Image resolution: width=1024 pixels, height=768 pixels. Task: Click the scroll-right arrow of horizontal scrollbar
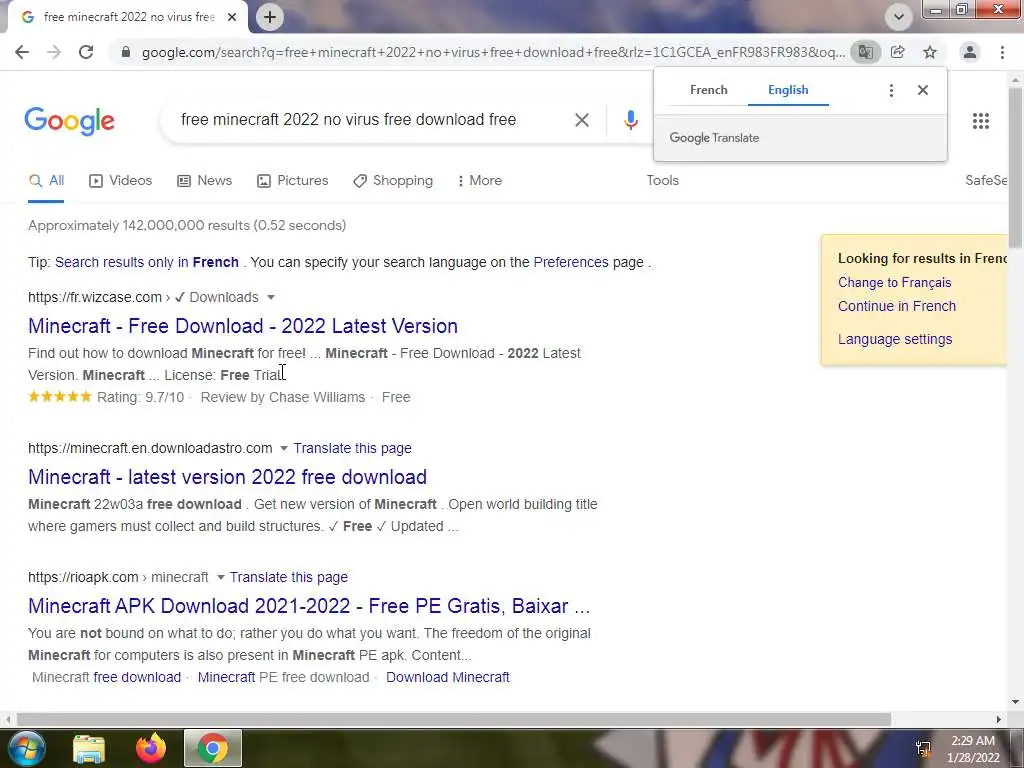coord(999,719)
